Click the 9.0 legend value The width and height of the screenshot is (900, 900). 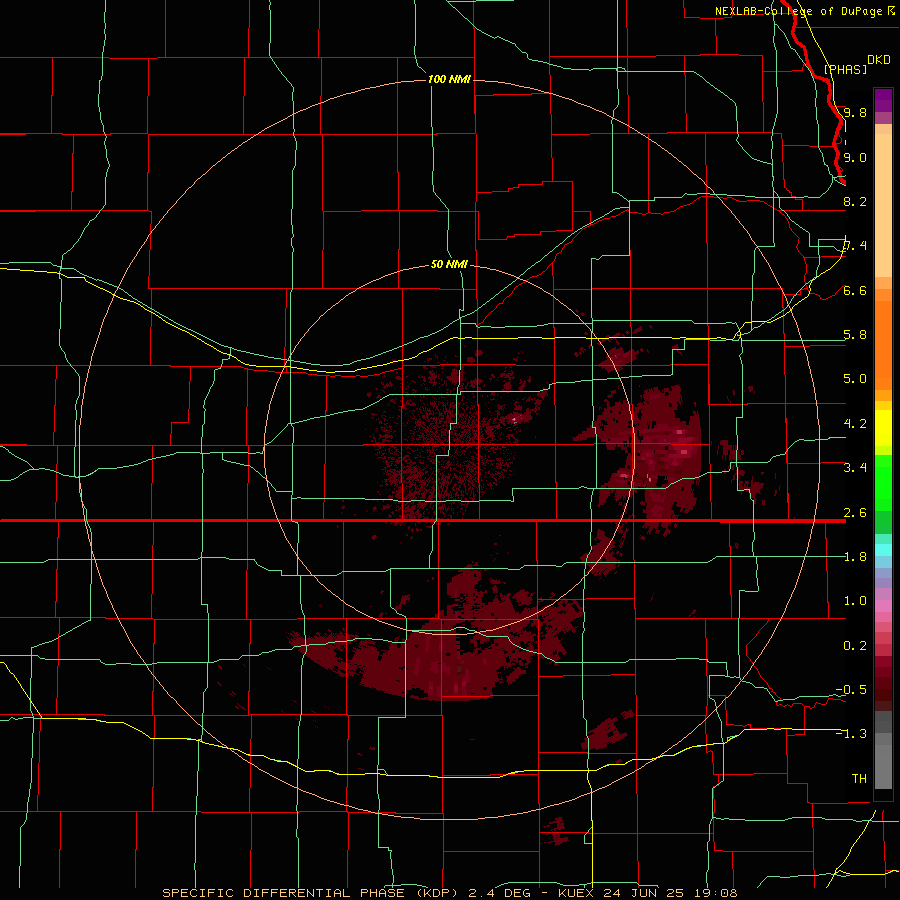(x=855, y=157)
